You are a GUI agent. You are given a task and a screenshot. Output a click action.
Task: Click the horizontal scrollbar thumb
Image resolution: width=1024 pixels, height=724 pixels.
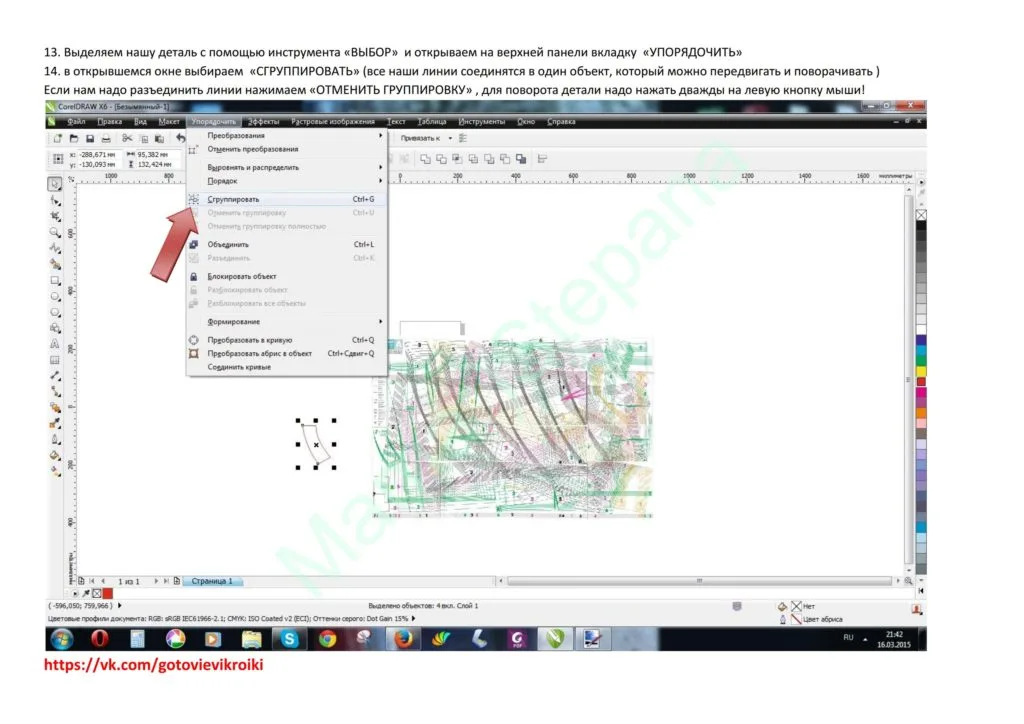699,580
